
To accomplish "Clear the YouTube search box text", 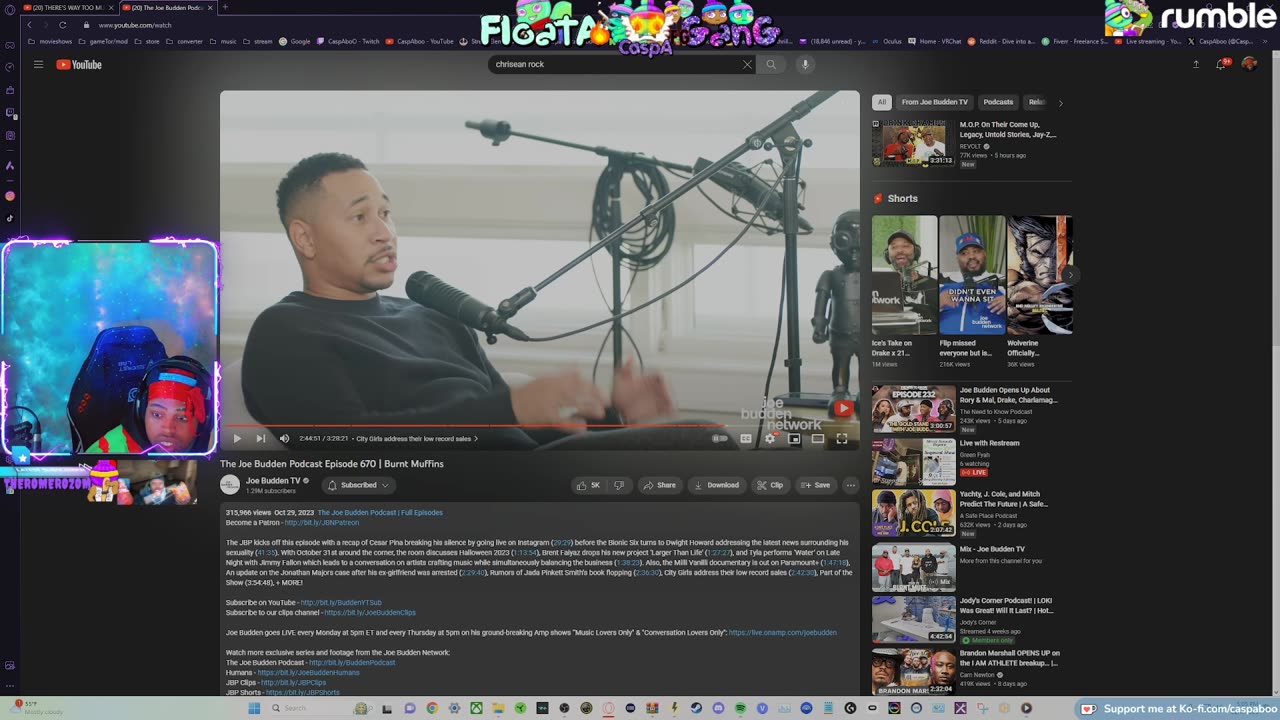I will tap(746, 64).
